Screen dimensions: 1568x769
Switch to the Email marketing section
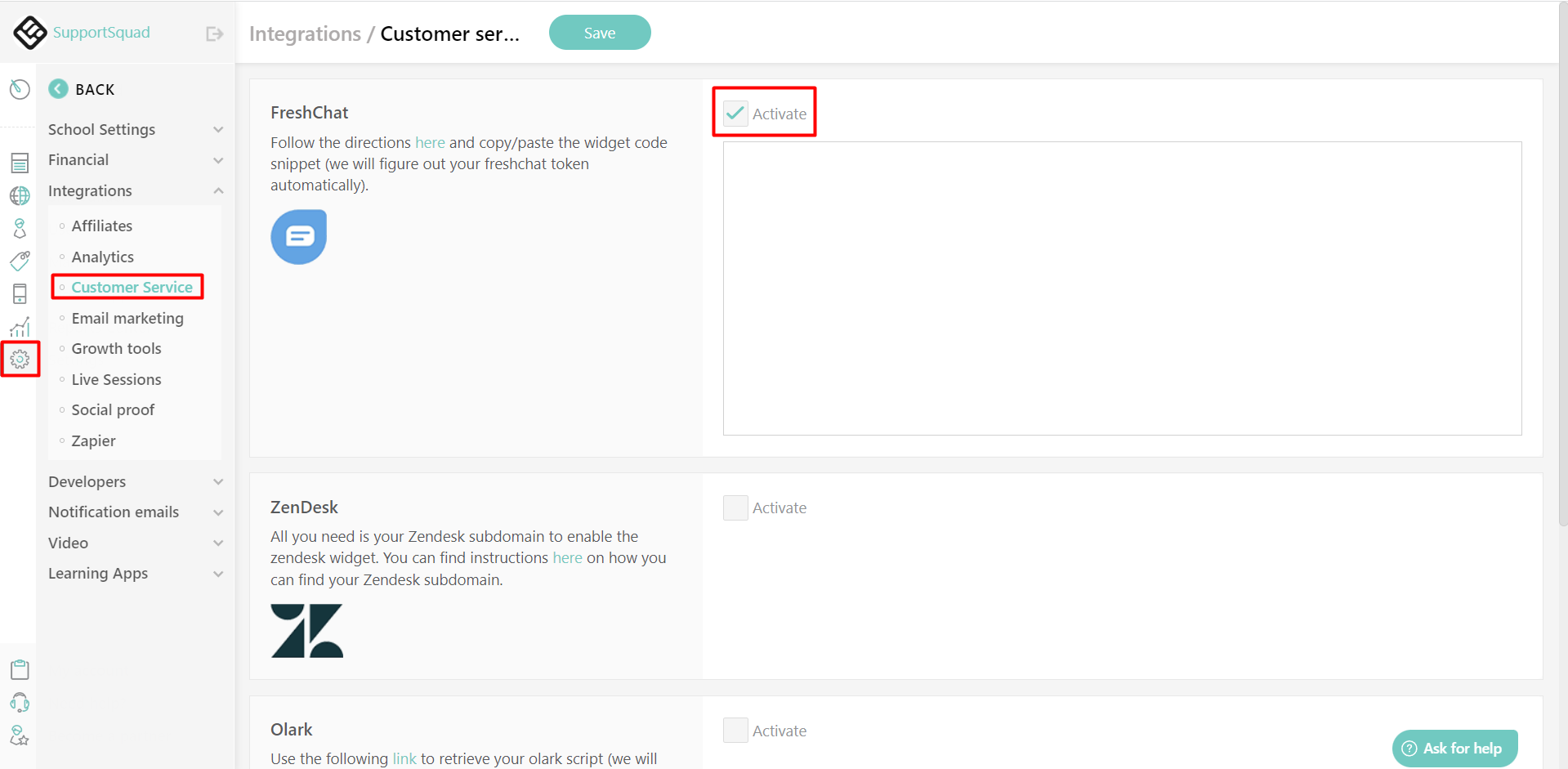[127, 318]
